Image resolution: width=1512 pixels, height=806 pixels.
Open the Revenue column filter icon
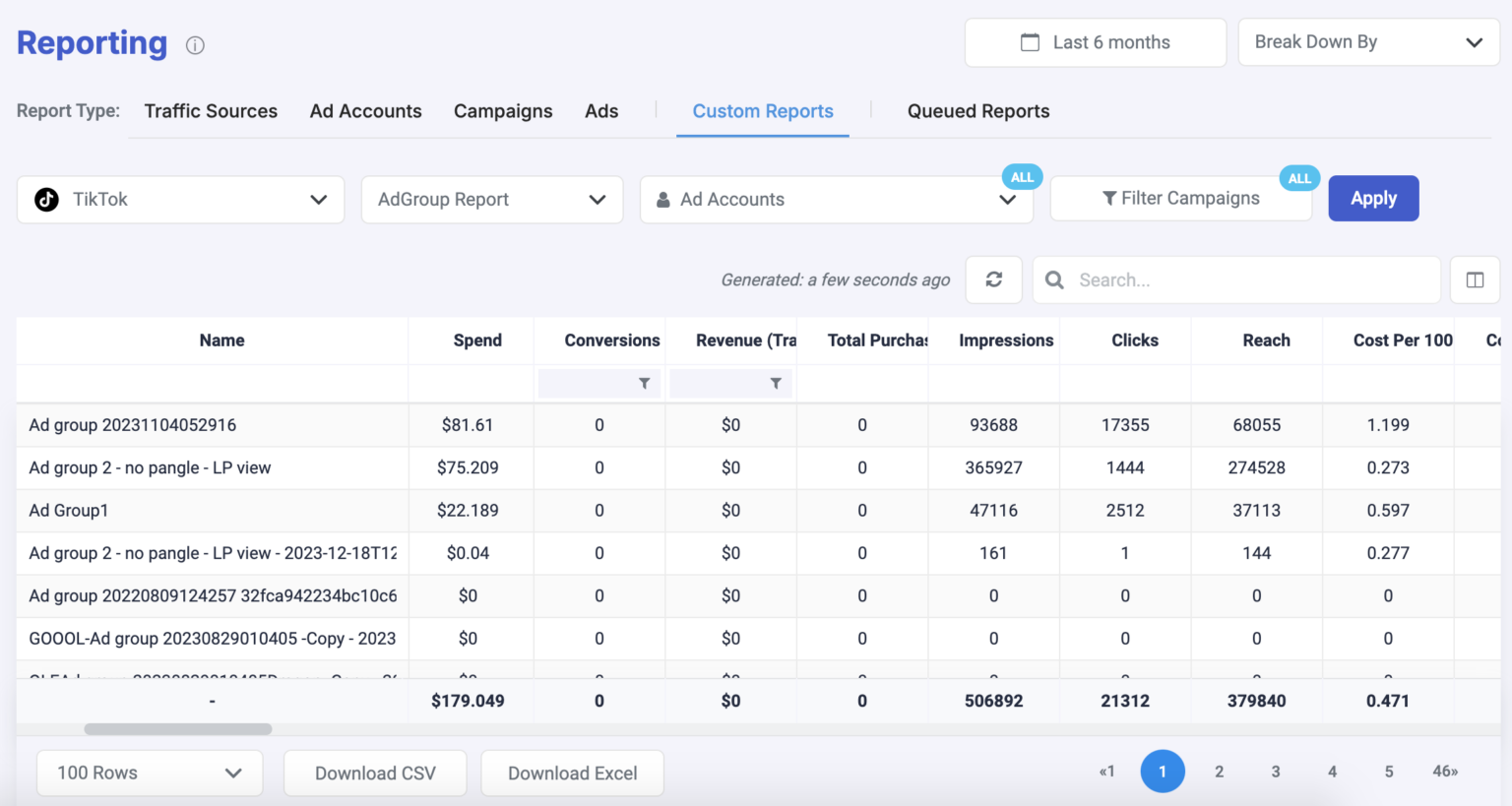point(776,383)
